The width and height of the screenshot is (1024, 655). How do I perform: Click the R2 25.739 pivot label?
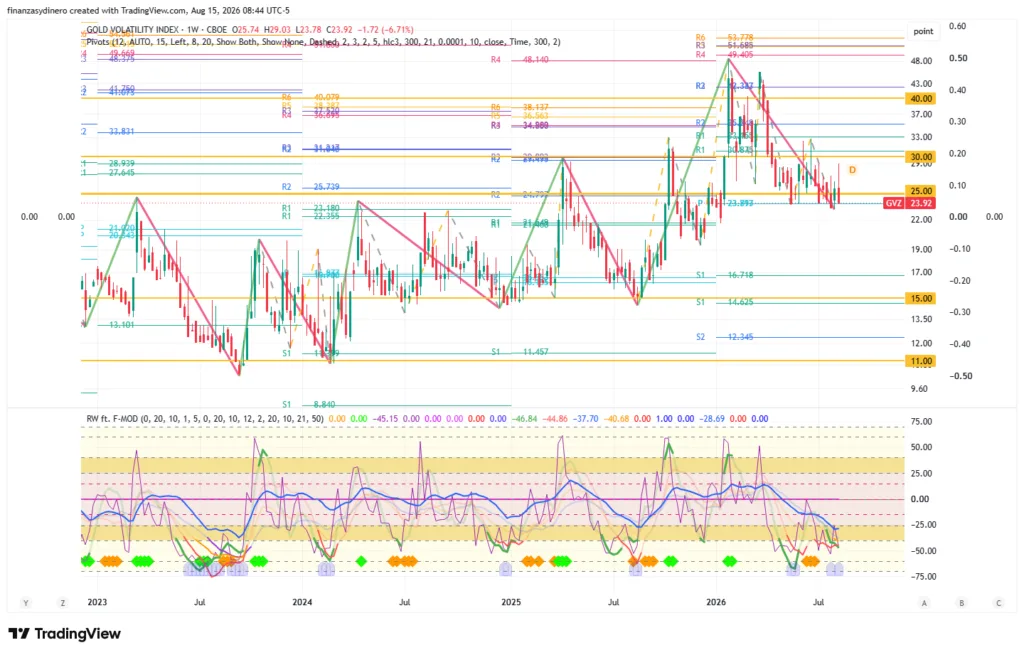coord(311,187)
